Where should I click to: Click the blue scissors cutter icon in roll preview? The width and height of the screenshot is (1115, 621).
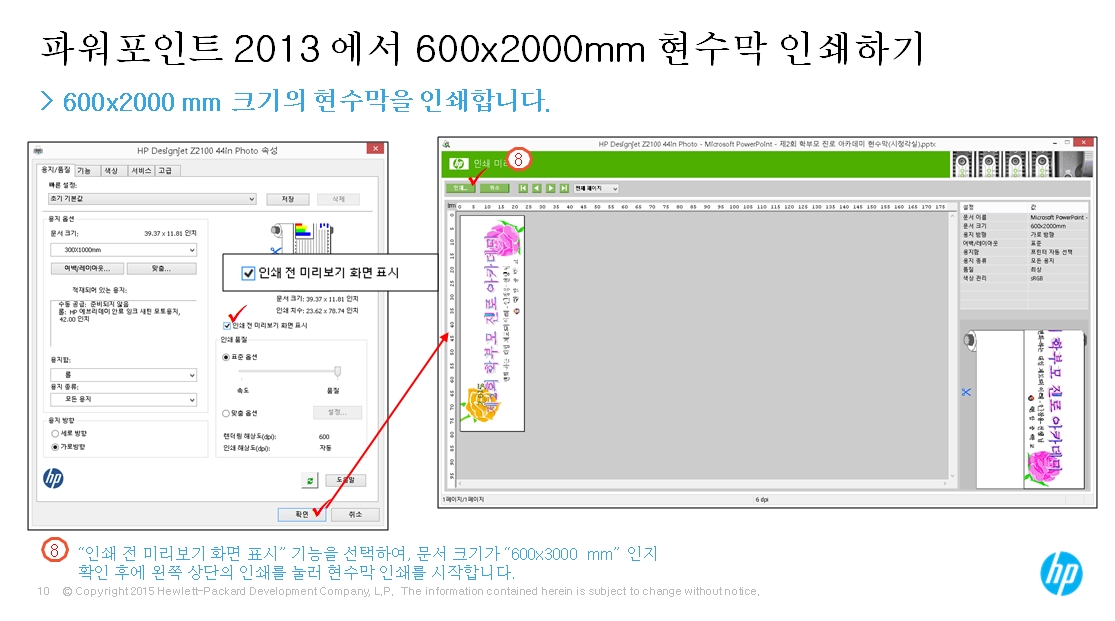966,392
